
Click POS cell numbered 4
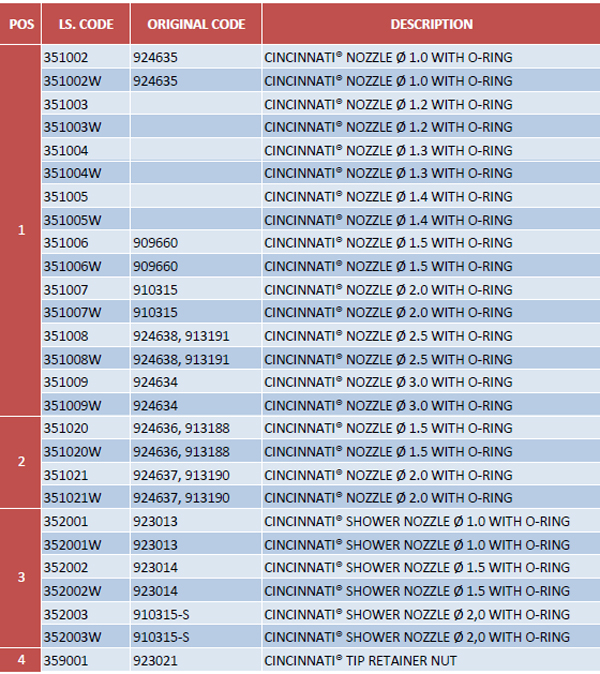tap(21, 659)
